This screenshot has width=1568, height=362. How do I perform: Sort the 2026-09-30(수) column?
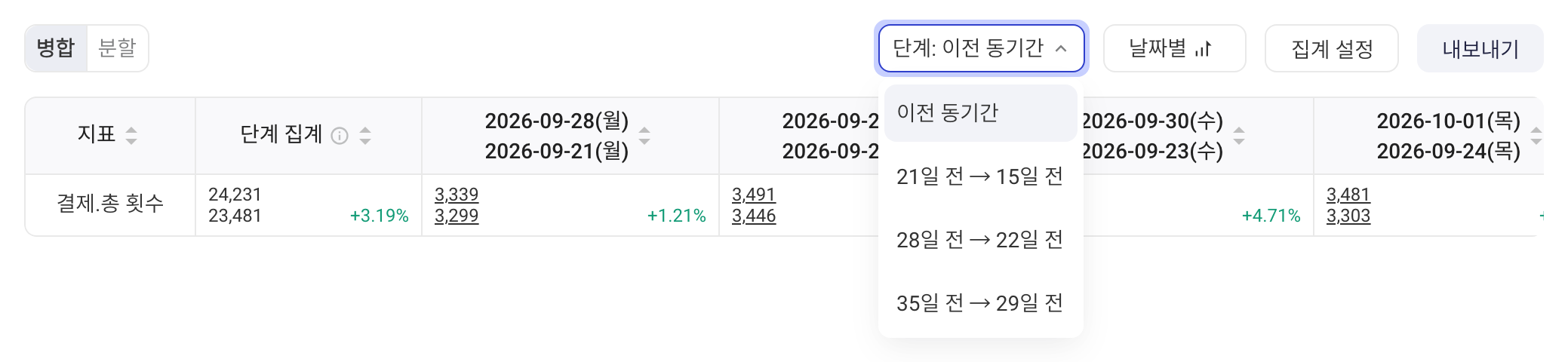click(x=1239, y=136)
